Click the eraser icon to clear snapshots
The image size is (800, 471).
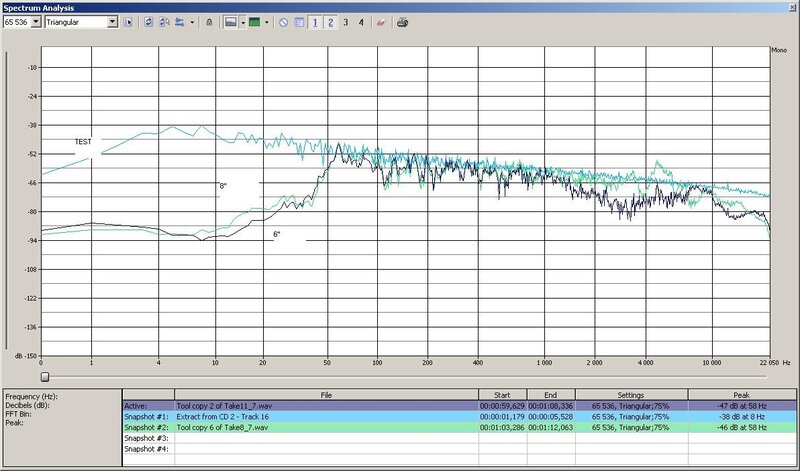[381, 21]
